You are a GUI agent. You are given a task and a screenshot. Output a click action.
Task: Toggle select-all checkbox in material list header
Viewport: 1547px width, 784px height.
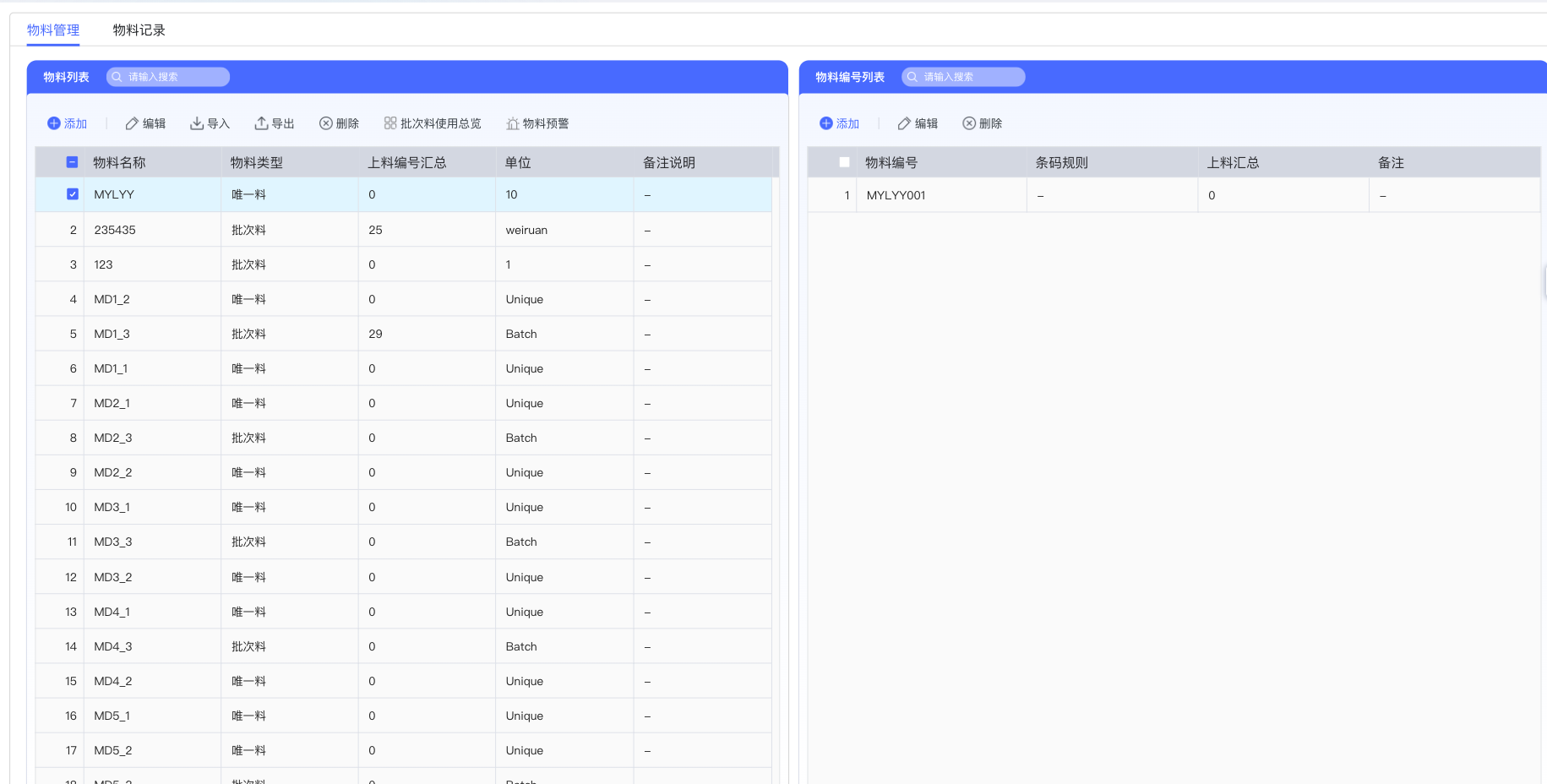coord(73,162)
